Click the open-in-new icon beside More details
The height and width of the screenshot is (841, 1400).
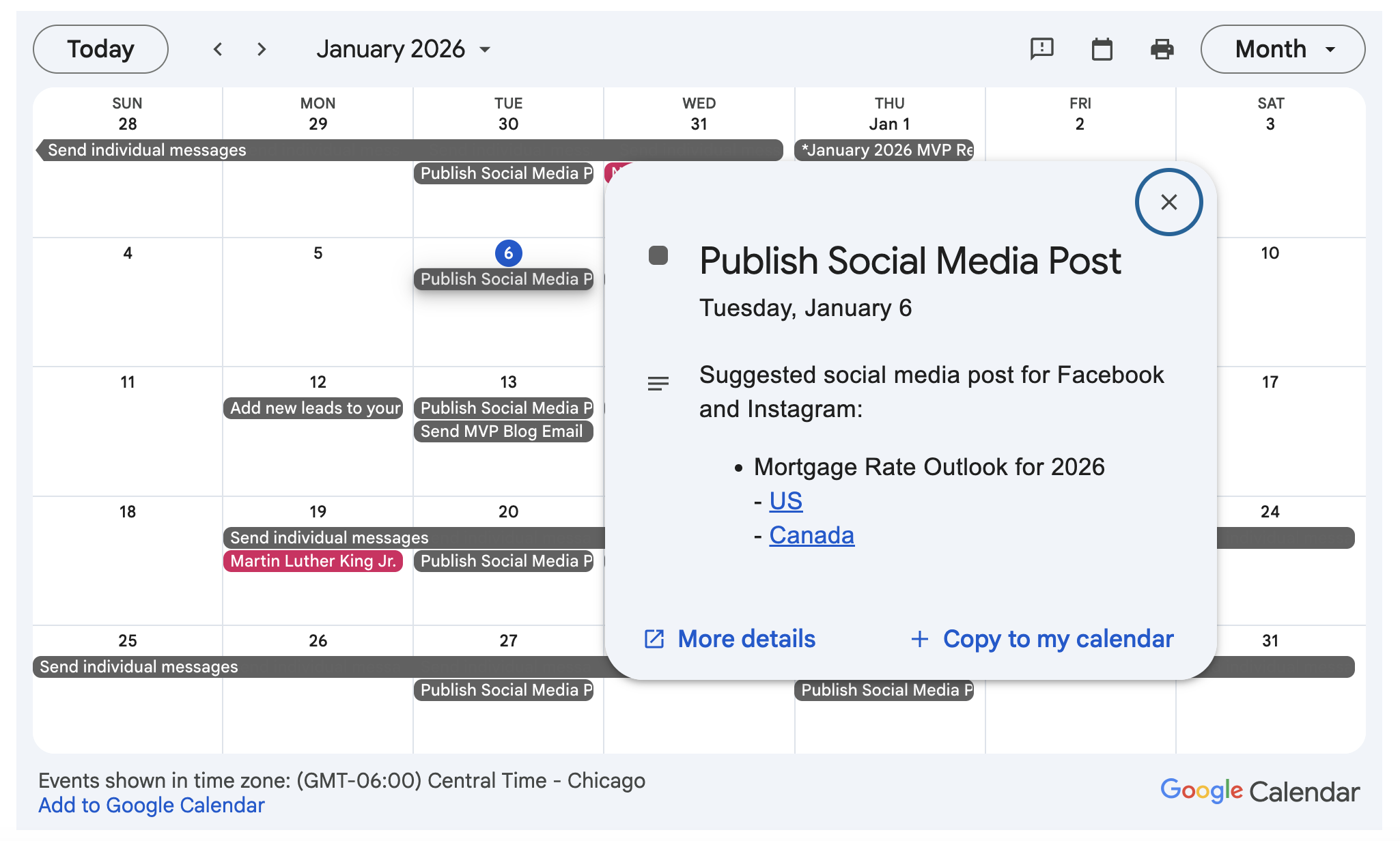pos(654,639)
